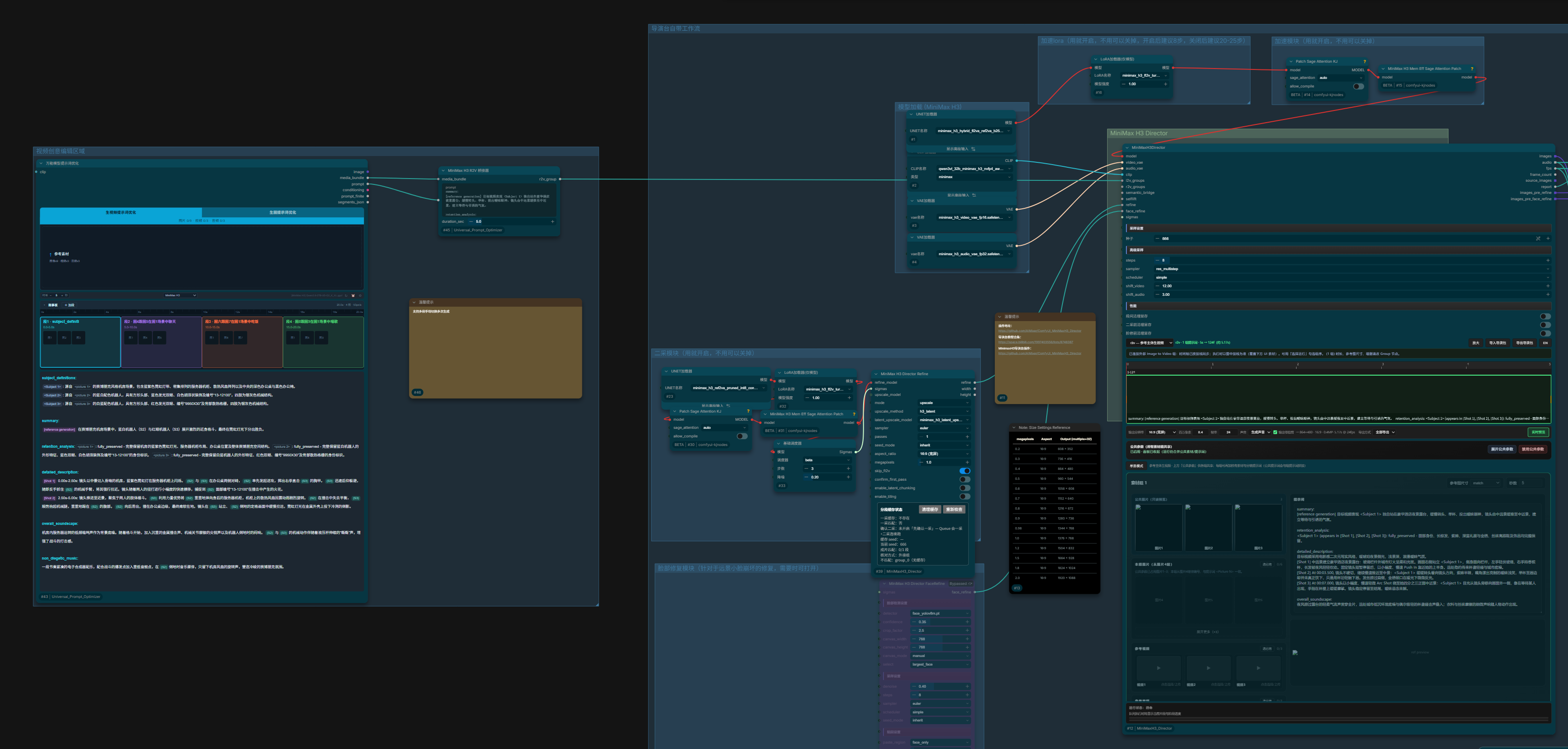Click the settings gear icon in the prompt optimizer toolbar
Viewport: 1568px width, 749px height.
(x=360, y=296)
